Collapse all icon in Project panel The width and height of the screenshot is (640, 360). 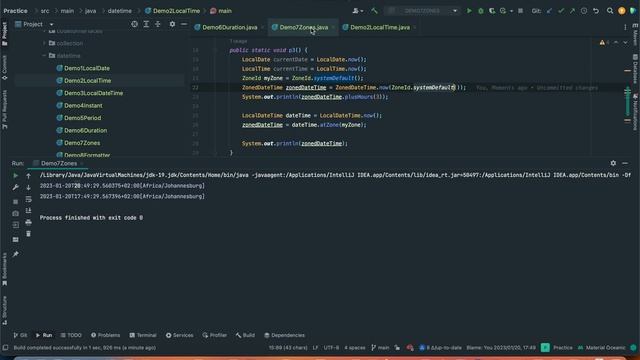(x=158, y=24)
